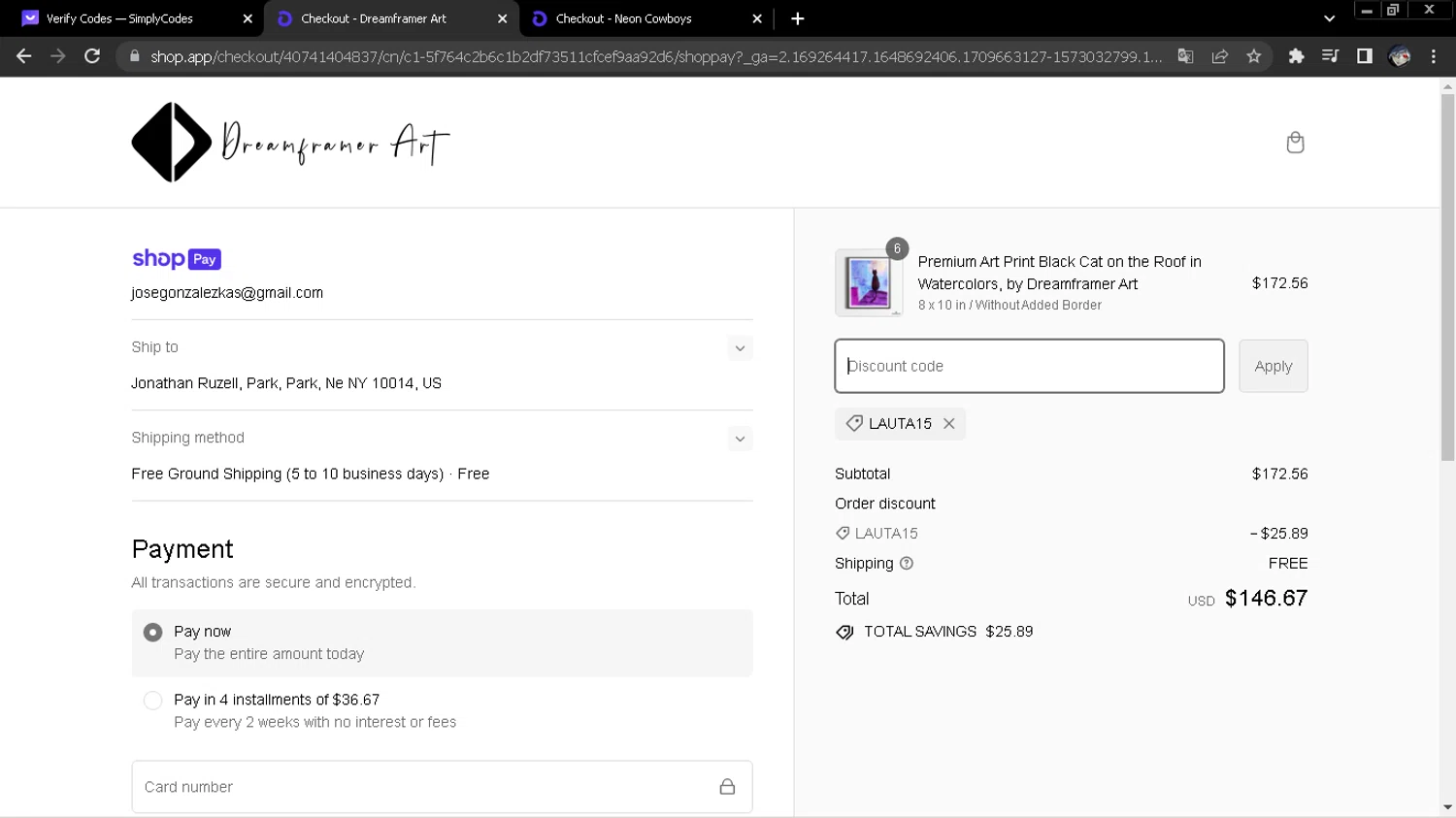The width and height of the screenshot is (1456, 818).
Task: Click the share page icon
Action: point(1220,56)
